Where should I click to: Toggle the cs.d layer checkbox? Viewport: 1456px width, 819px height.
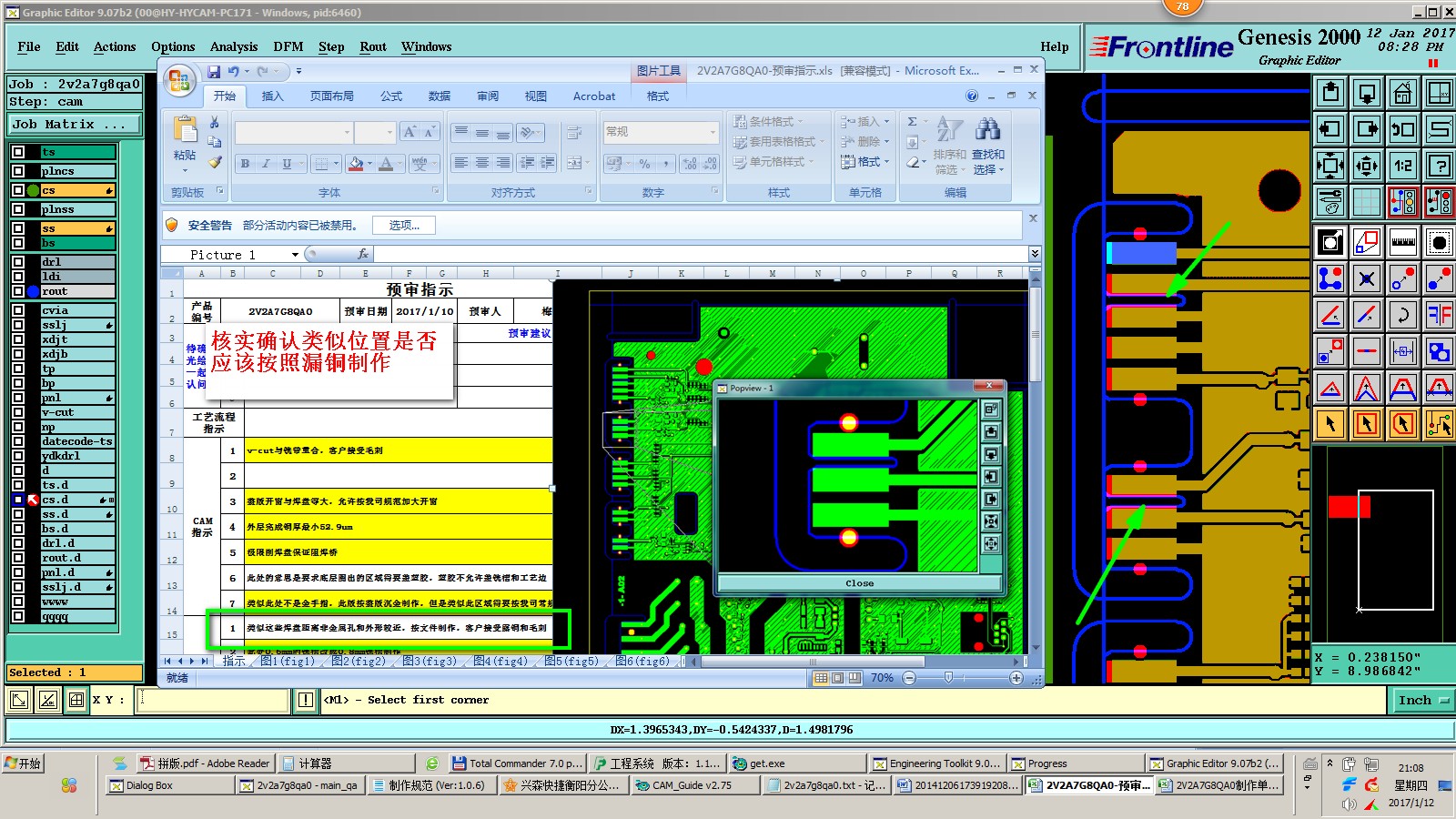[18, 500]
